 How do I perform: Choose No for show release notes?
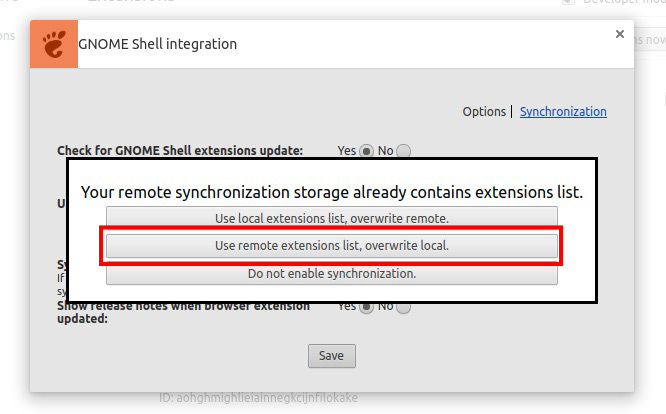[x=404, y=306]
